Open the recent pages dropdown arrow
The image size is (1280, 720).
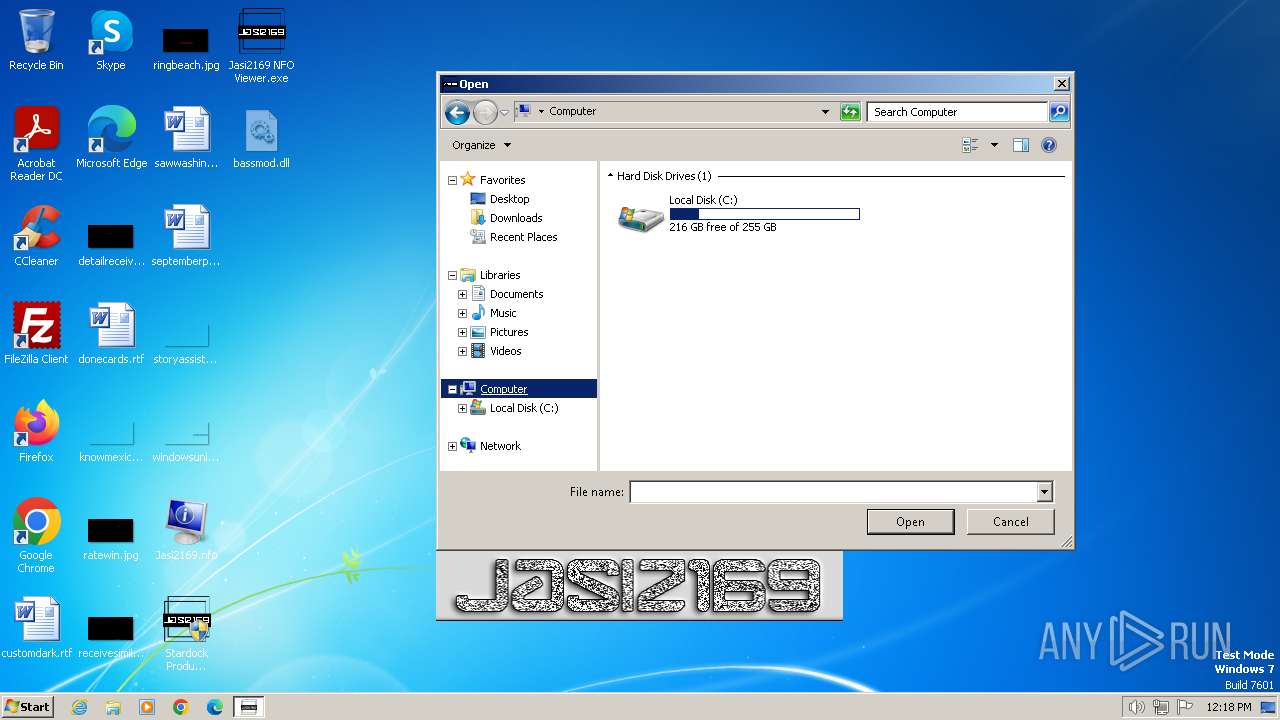tap(504, 112)
